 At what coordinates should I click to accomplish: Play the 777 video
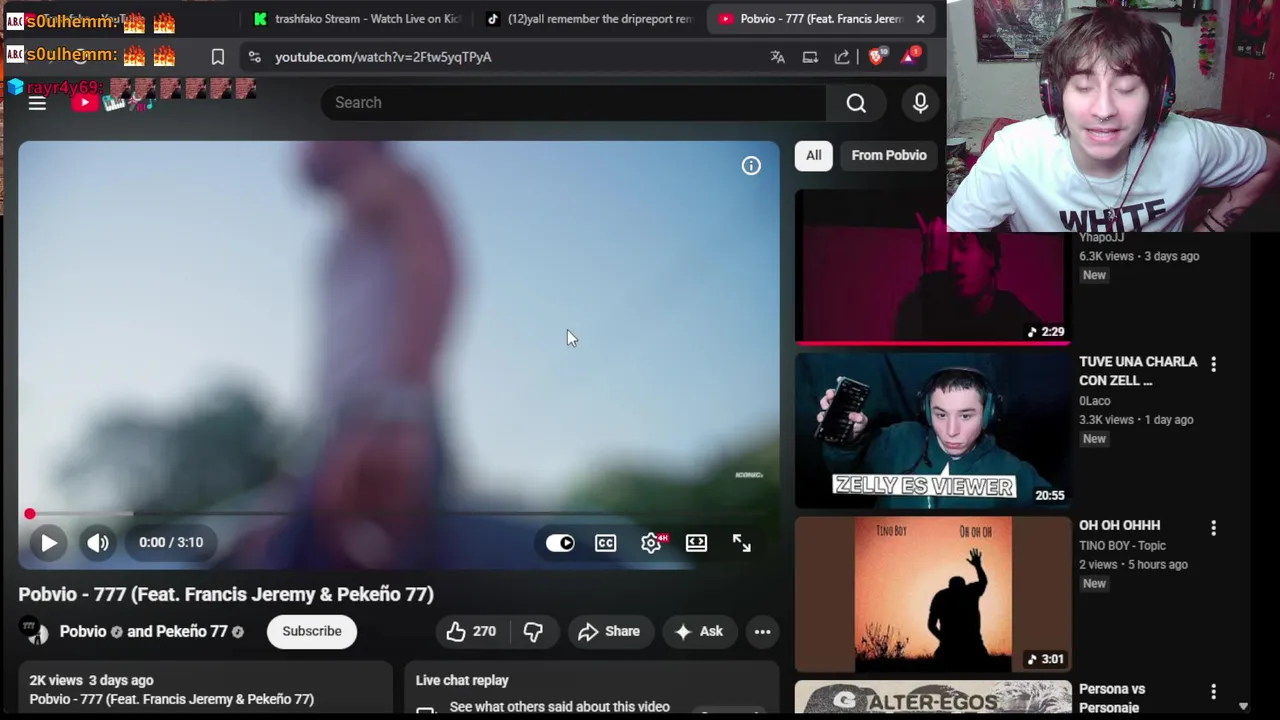coord(48,543)
